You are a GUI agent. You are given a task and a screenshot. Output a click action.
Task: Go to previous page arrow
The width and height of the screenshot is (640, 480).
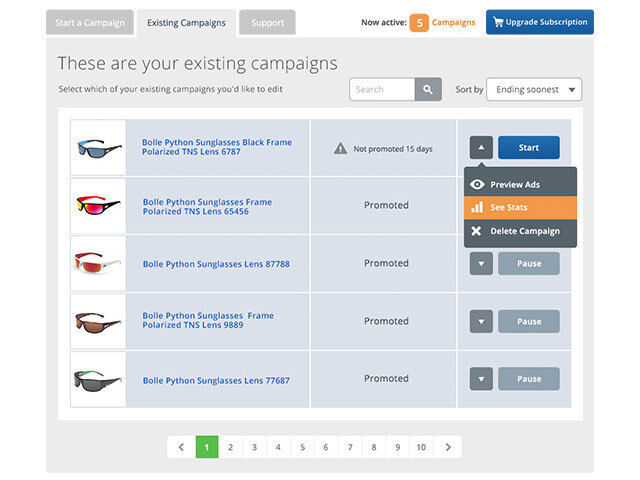(181, 447)
